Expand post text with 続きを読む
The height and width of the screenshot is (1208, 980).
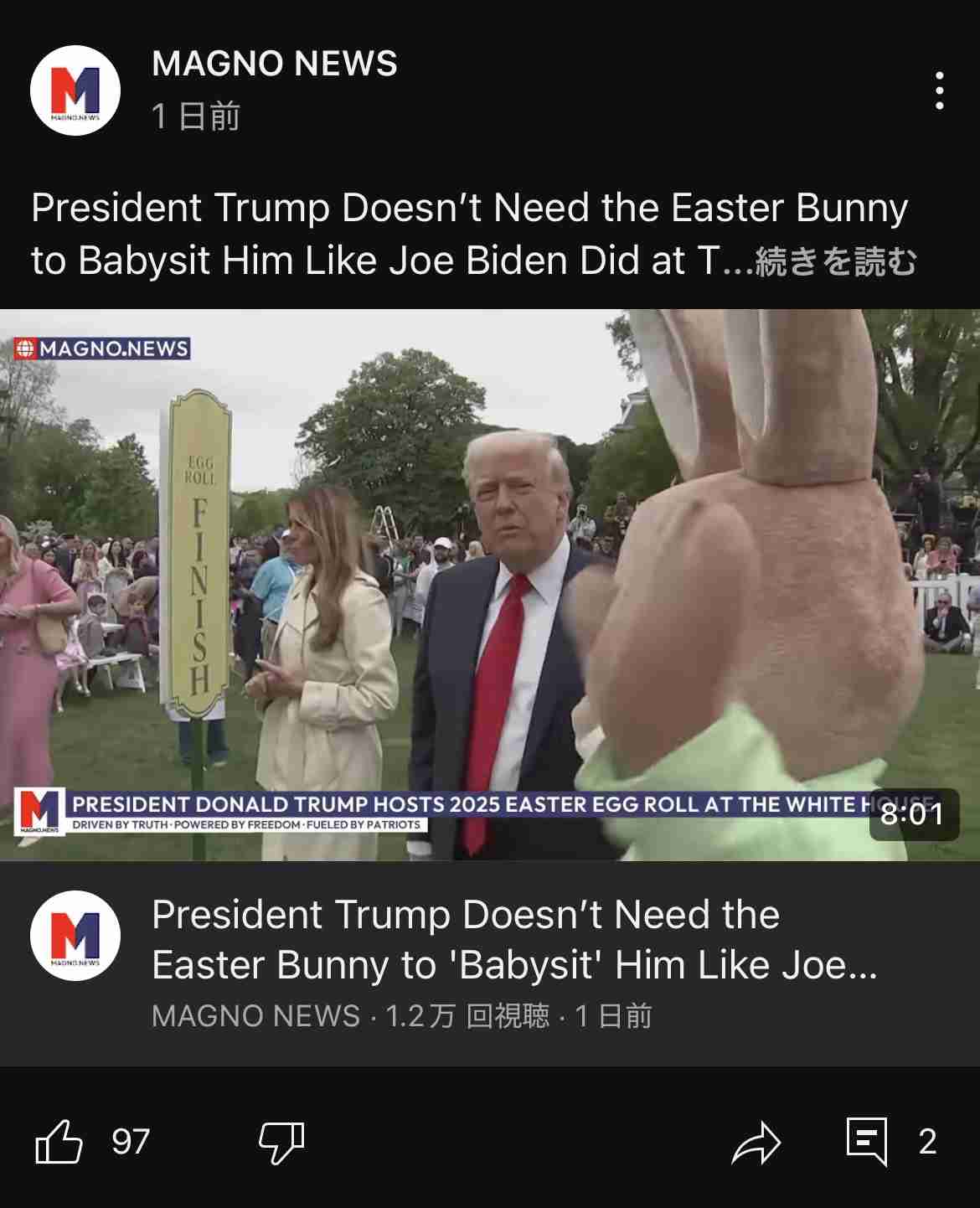[x=836, y=261]
